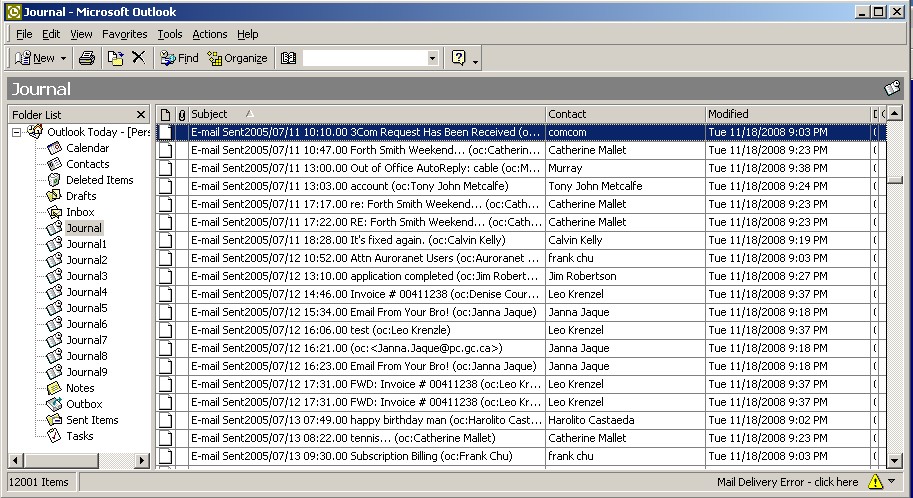The image size is (913, 498).
Task: Delete the selected item with X icon
Action: [138, 58]
